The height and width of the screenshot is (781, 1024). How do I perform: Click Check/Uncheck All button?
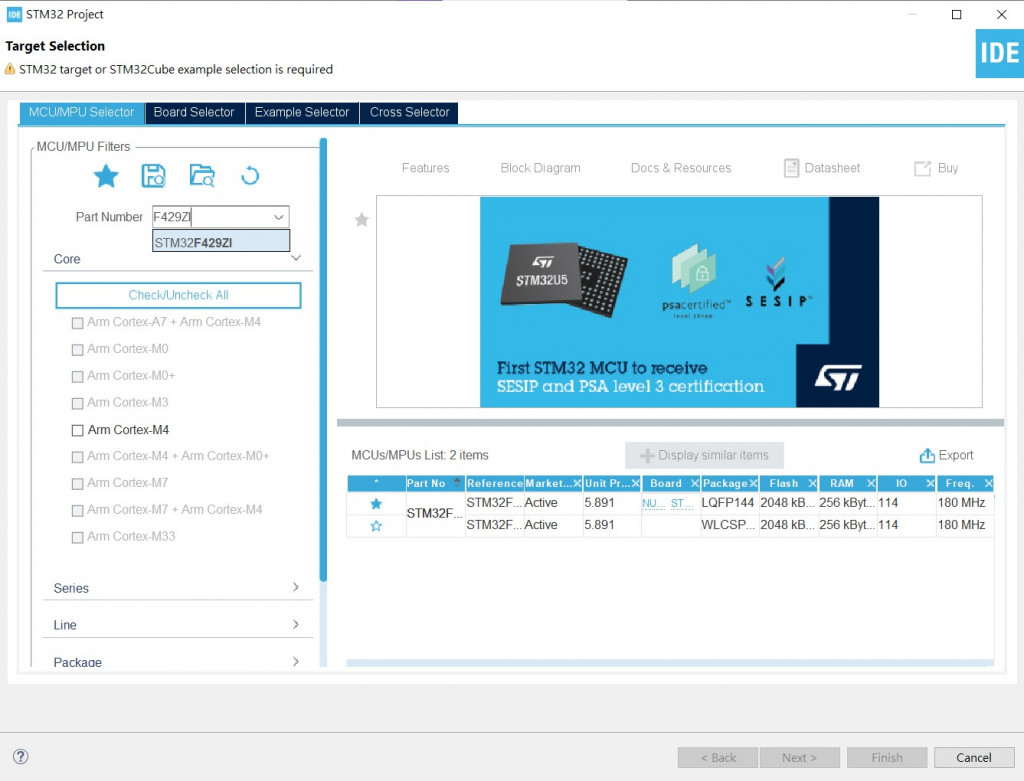(178, 295)
